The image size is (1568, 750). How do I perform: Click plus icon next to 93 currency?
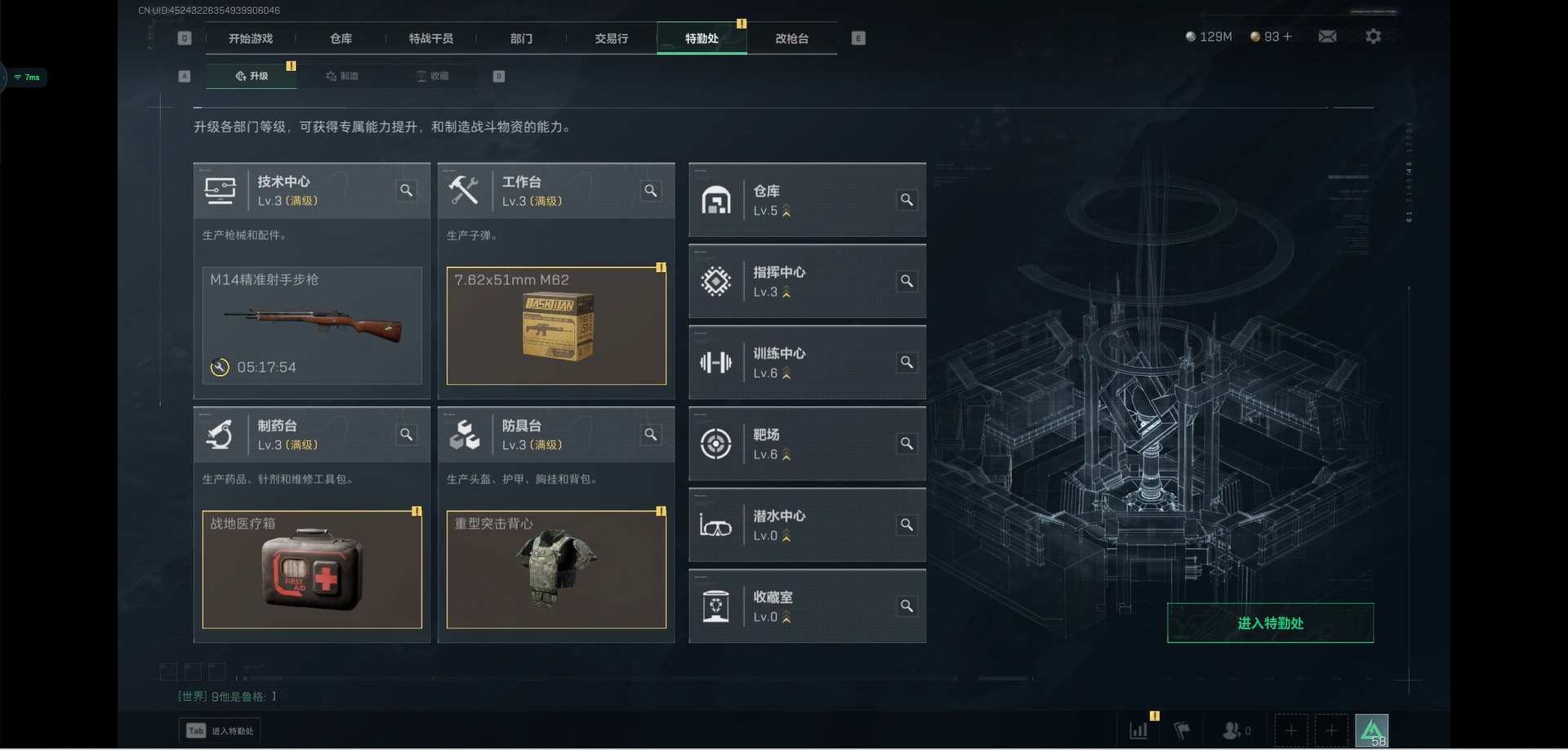(1288, 37)
